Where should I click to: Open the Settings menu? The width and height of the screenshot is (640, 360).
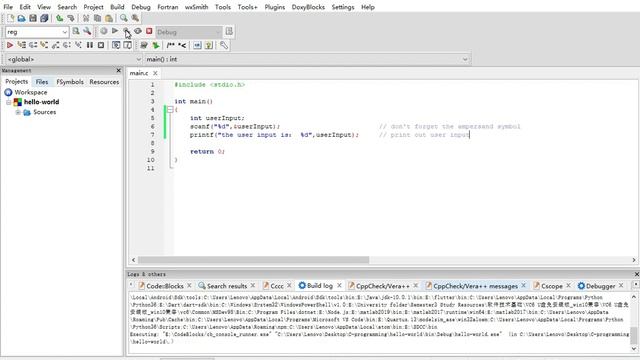pyautogui.click(x=343, y=7)
